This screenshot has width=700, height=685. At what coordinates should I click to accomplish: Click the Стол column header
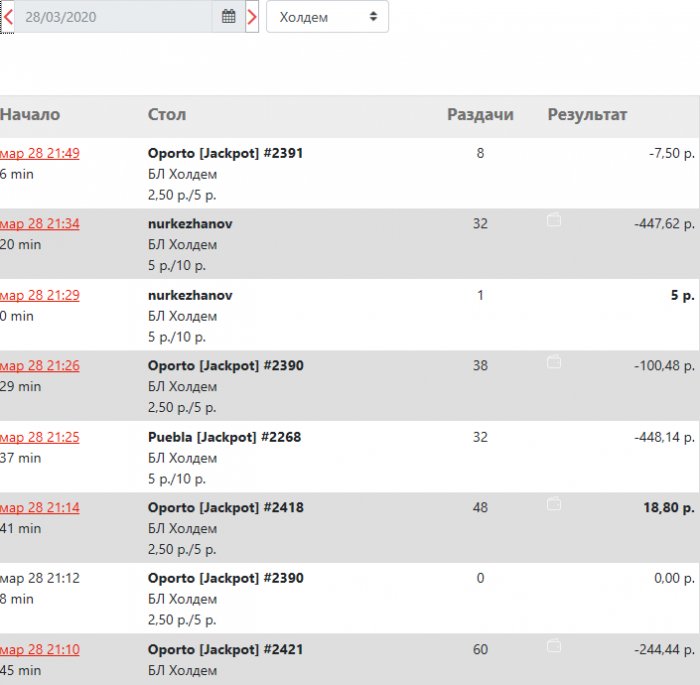point(167,115)
